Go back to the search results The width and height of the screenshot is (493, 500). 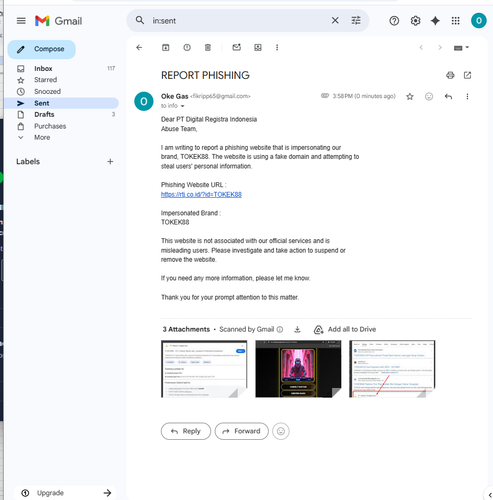tap(139, 48)
